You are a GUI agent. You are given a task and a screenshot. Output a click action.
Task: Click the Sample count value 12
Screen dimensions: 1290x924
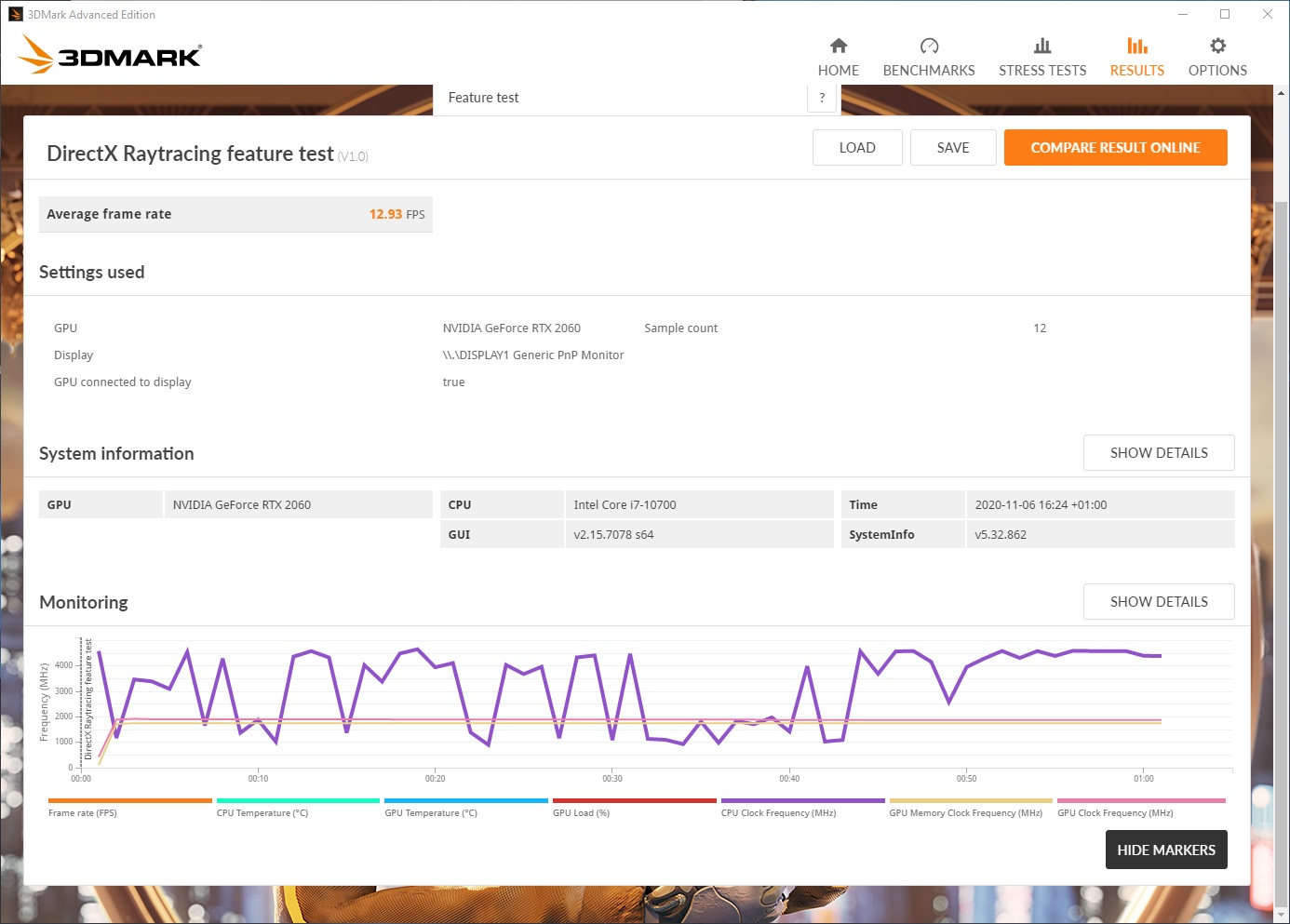(1040, 328)
